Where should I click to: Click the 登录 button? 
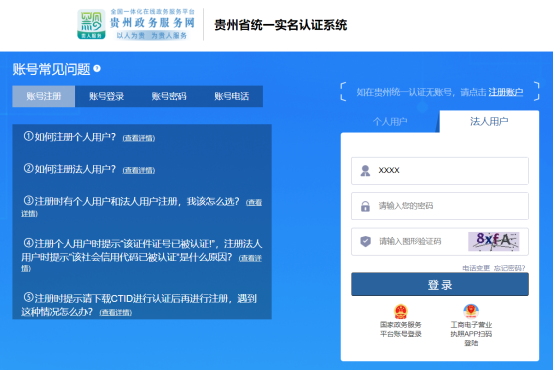pos(440,284)
